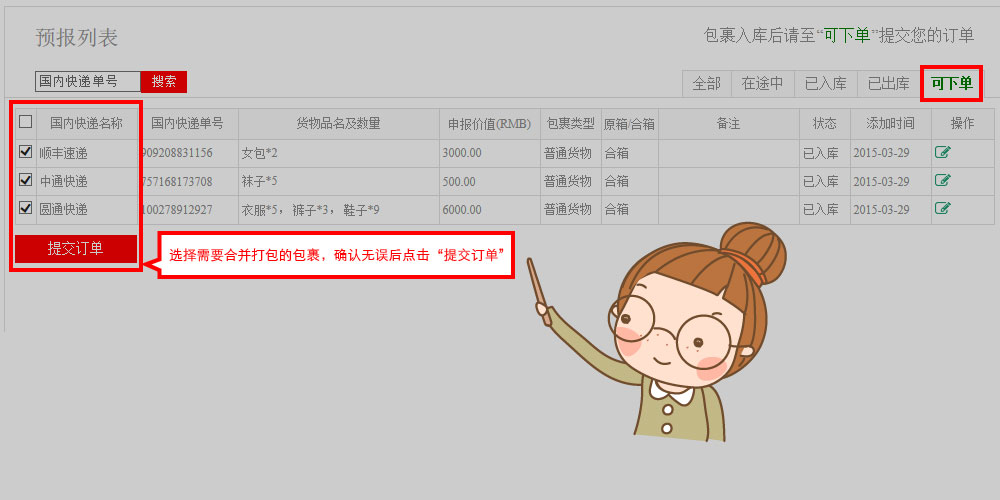Toggle the select-all checkbox in header

(26, 121)
